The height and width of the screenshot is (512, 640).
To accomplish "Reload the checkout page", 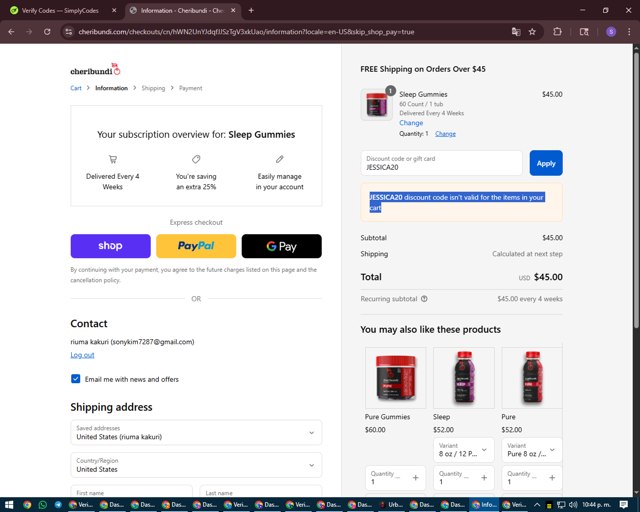I will (47, 31).
